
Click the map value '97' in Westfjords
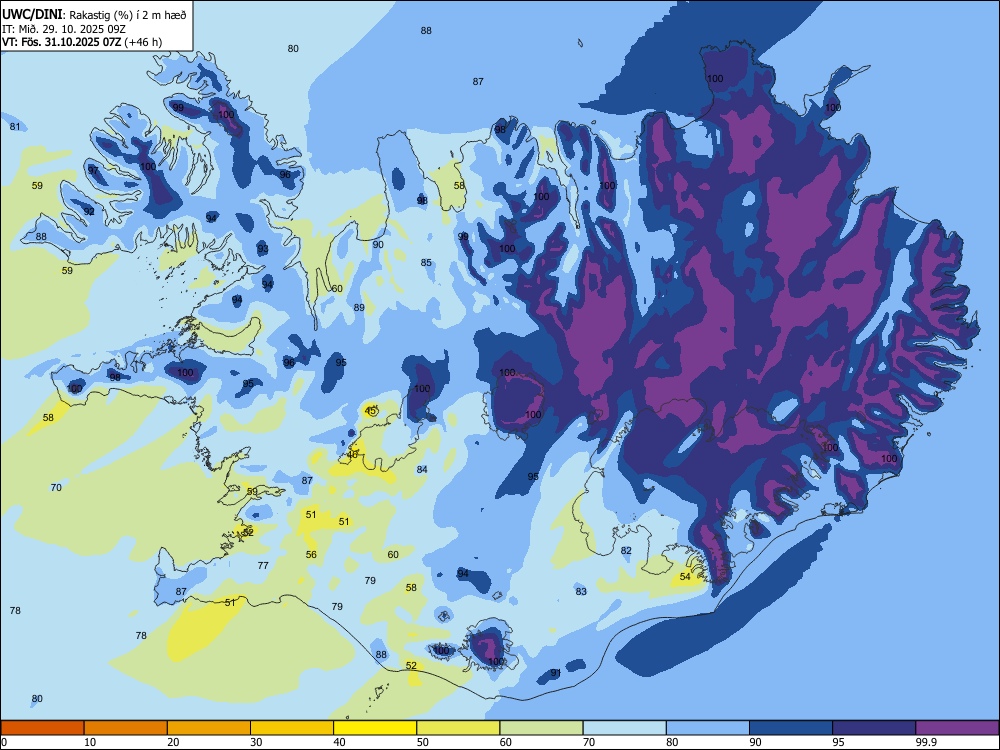[x=94, y=170]
